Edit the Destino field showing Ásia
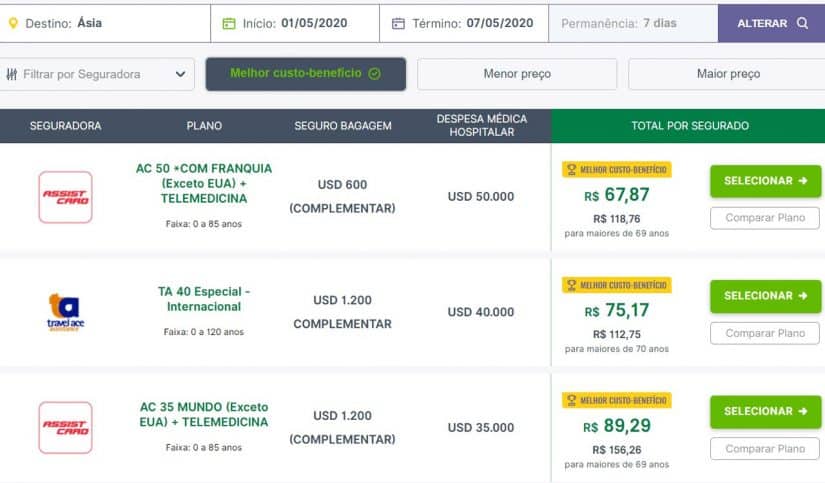825x483 pixels. pyautogui.click(x=105, y=23)
